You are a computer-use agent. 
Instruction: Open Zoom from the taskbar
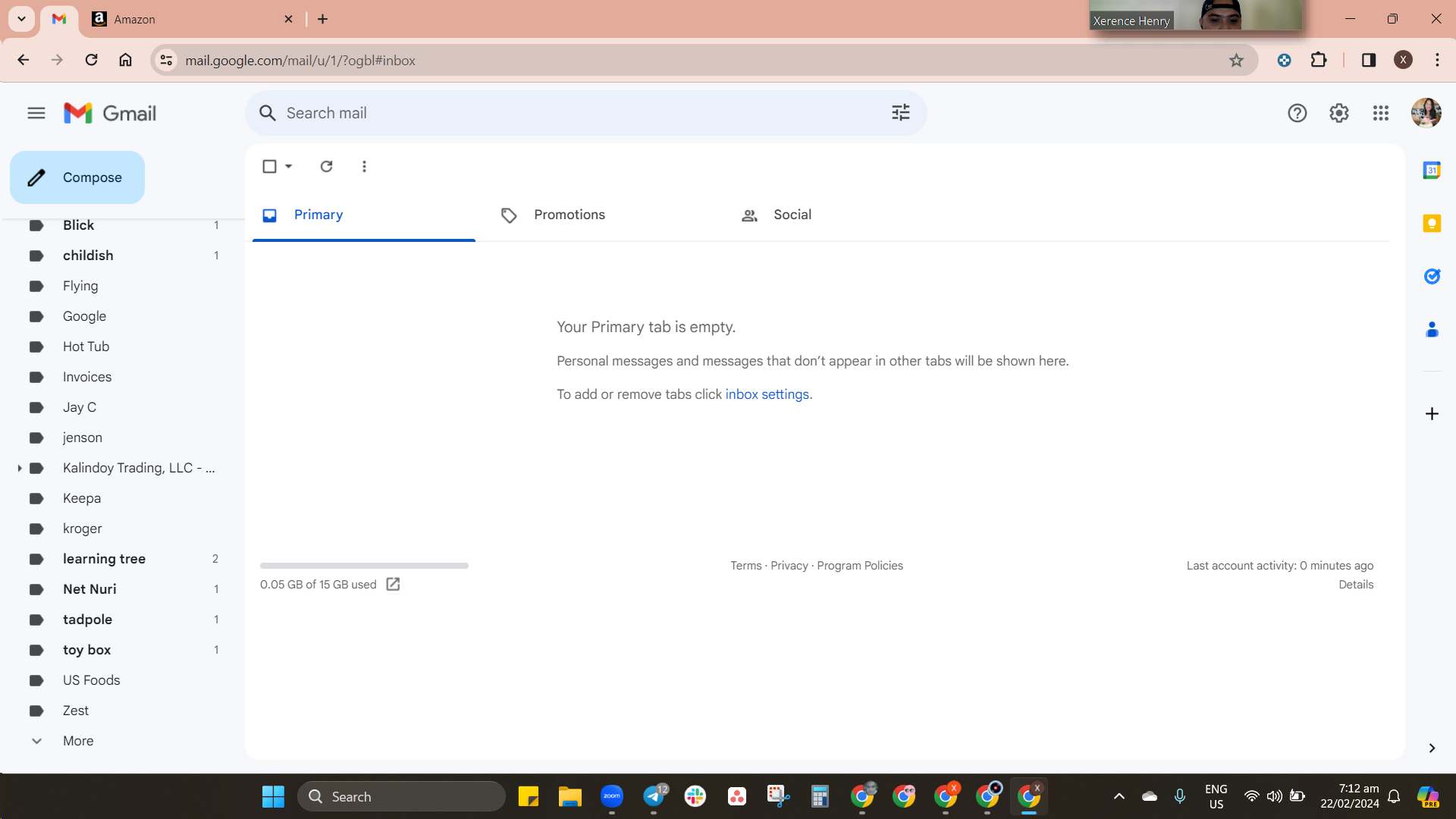pos(611,796)
